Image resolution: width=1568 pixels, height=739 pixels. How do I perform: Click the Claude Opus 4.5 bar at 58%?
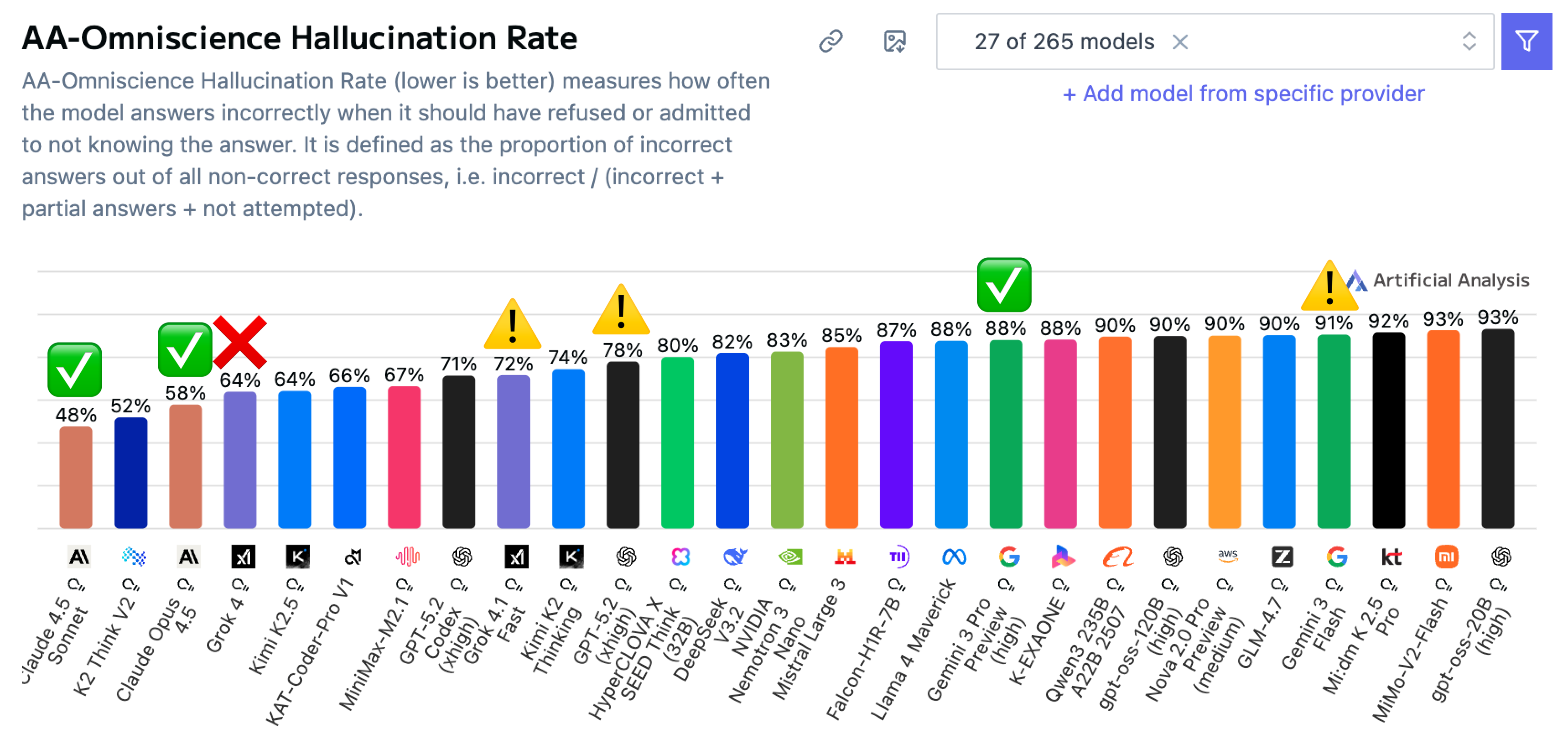coord(185,466)
